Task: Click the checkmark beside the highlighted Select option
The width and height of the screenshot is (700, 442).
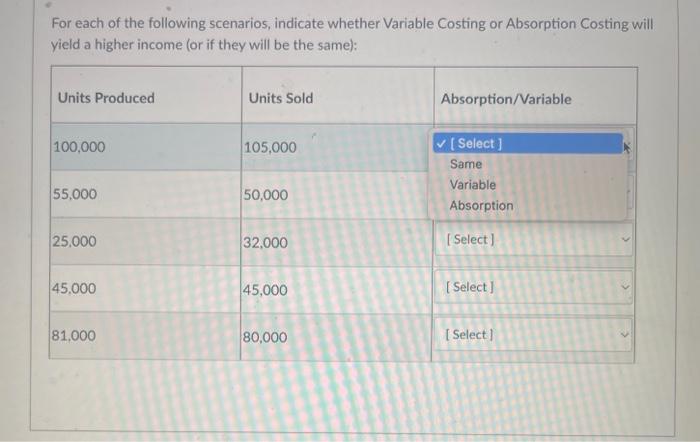Action: click(x=441, y=144)
